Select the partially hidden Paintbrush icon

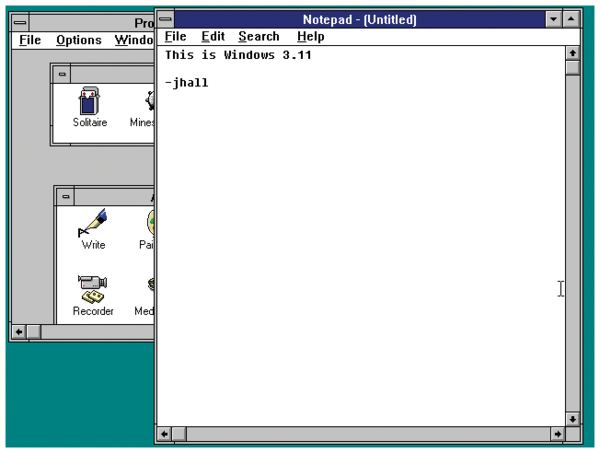(x=147, y=230)
